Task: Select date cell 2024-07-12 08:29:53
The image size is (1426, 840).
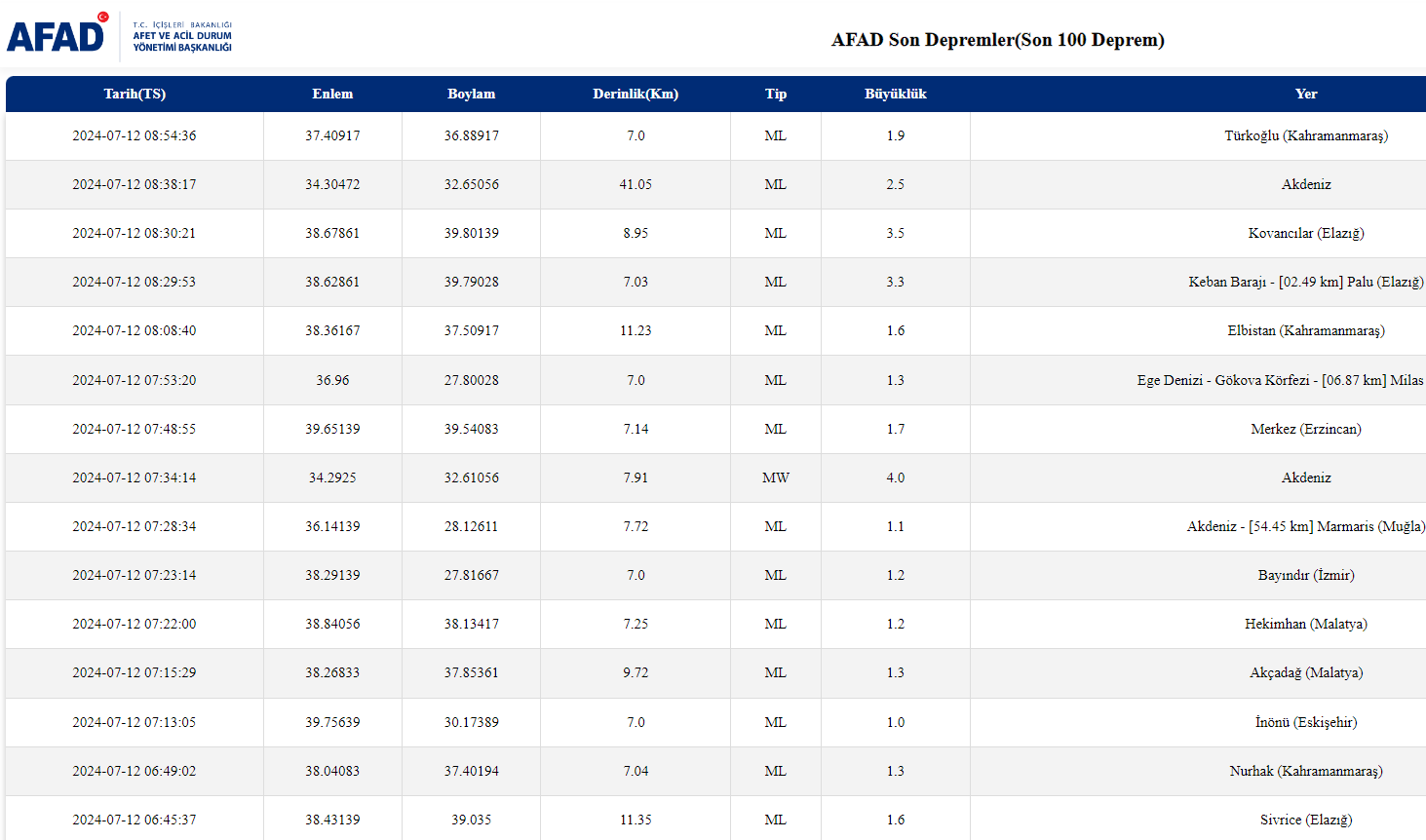Action: click(135, 282)
